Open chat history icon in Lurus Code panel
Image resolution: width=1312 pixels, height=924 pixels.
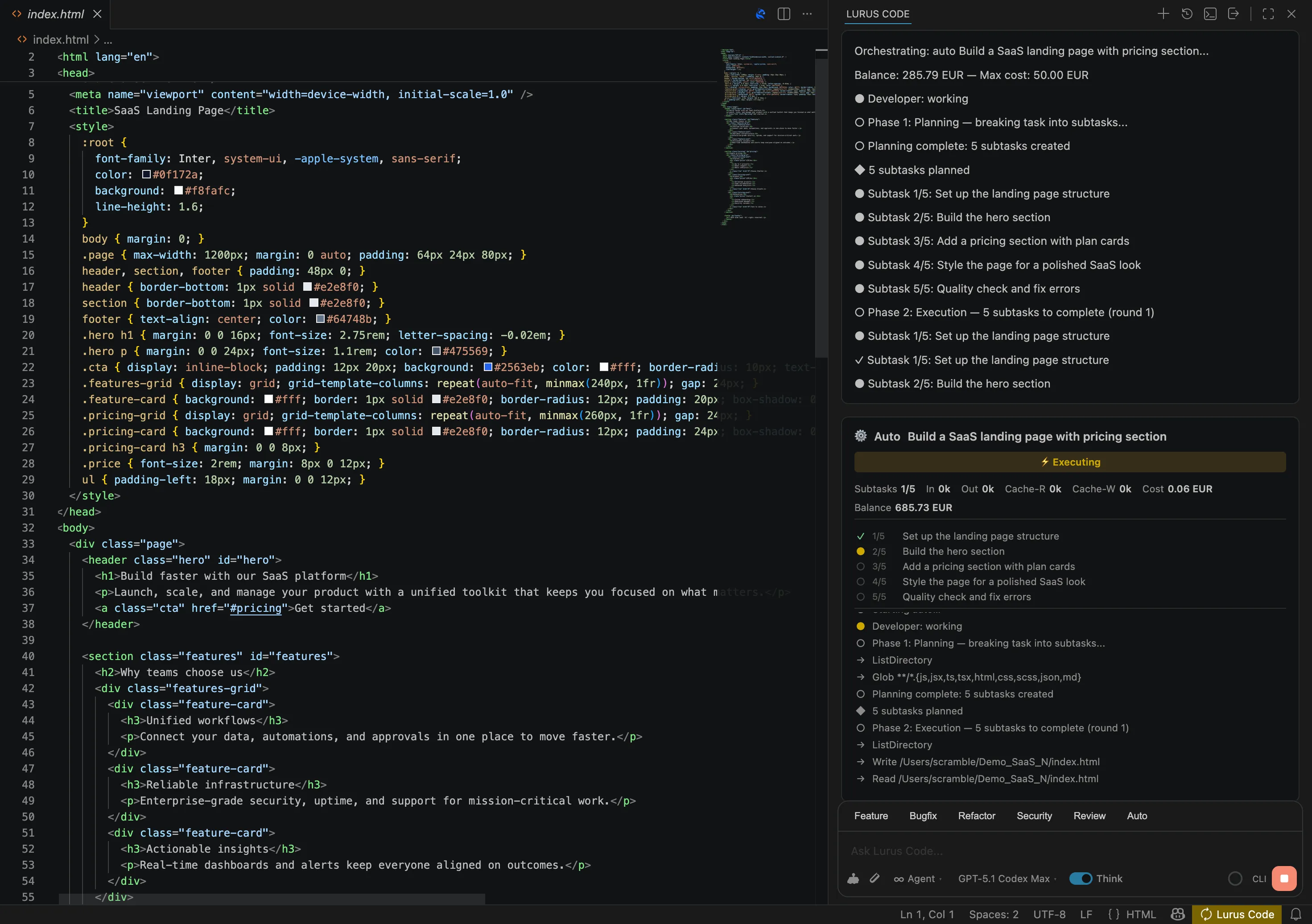click(1187, 14)
